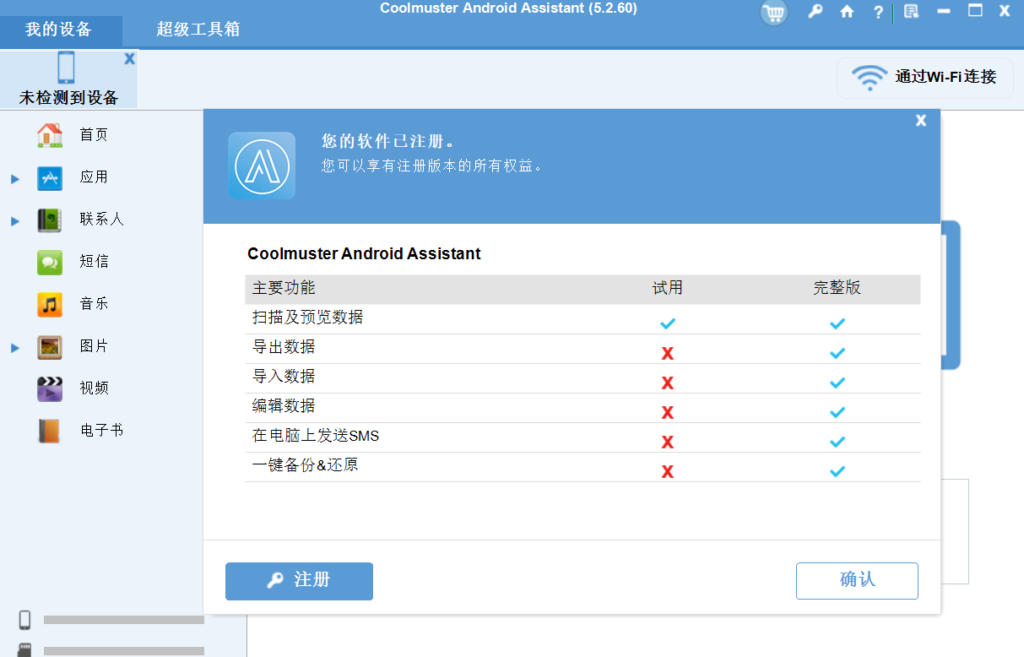Click the phone storage progress bar
This screenshot has width=1024, height=657.
pyautogui.click(x=124, y=620)
